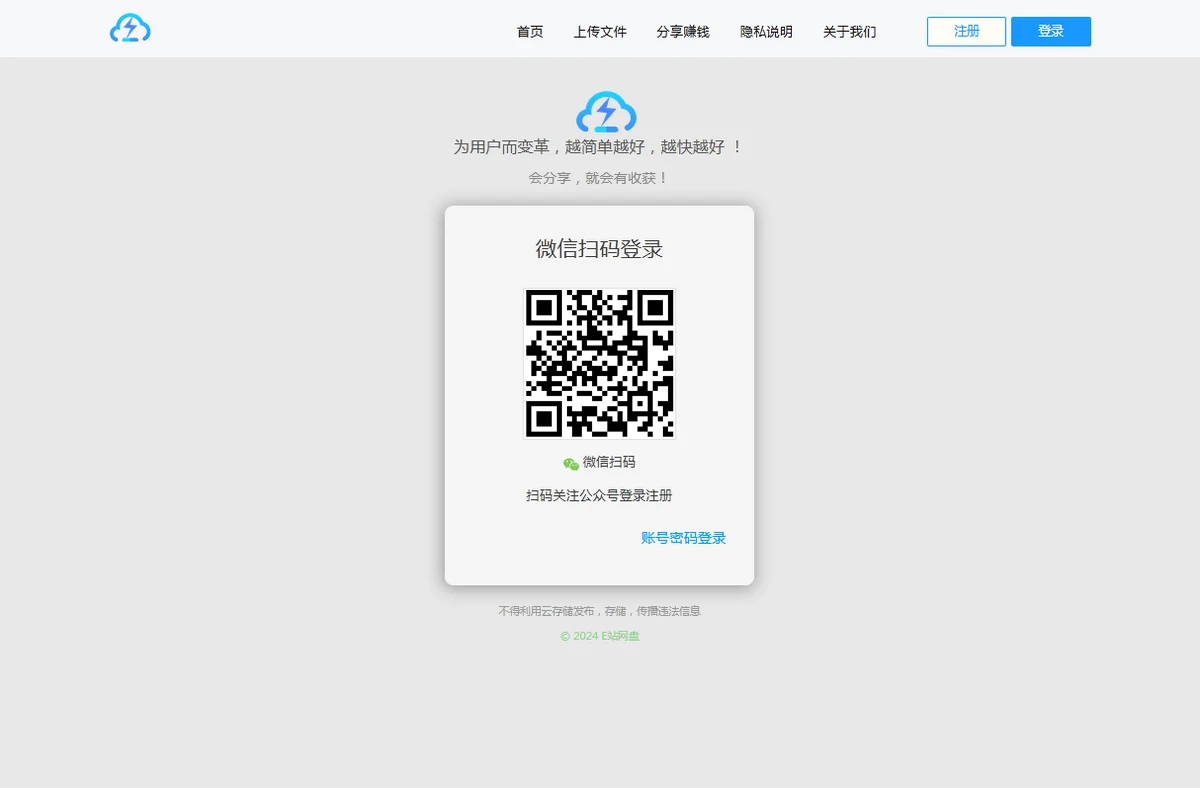Click the 微信扫码登录 card heading
The width and height of the screenshot is (1200, 788).
[x=599, y=249]
